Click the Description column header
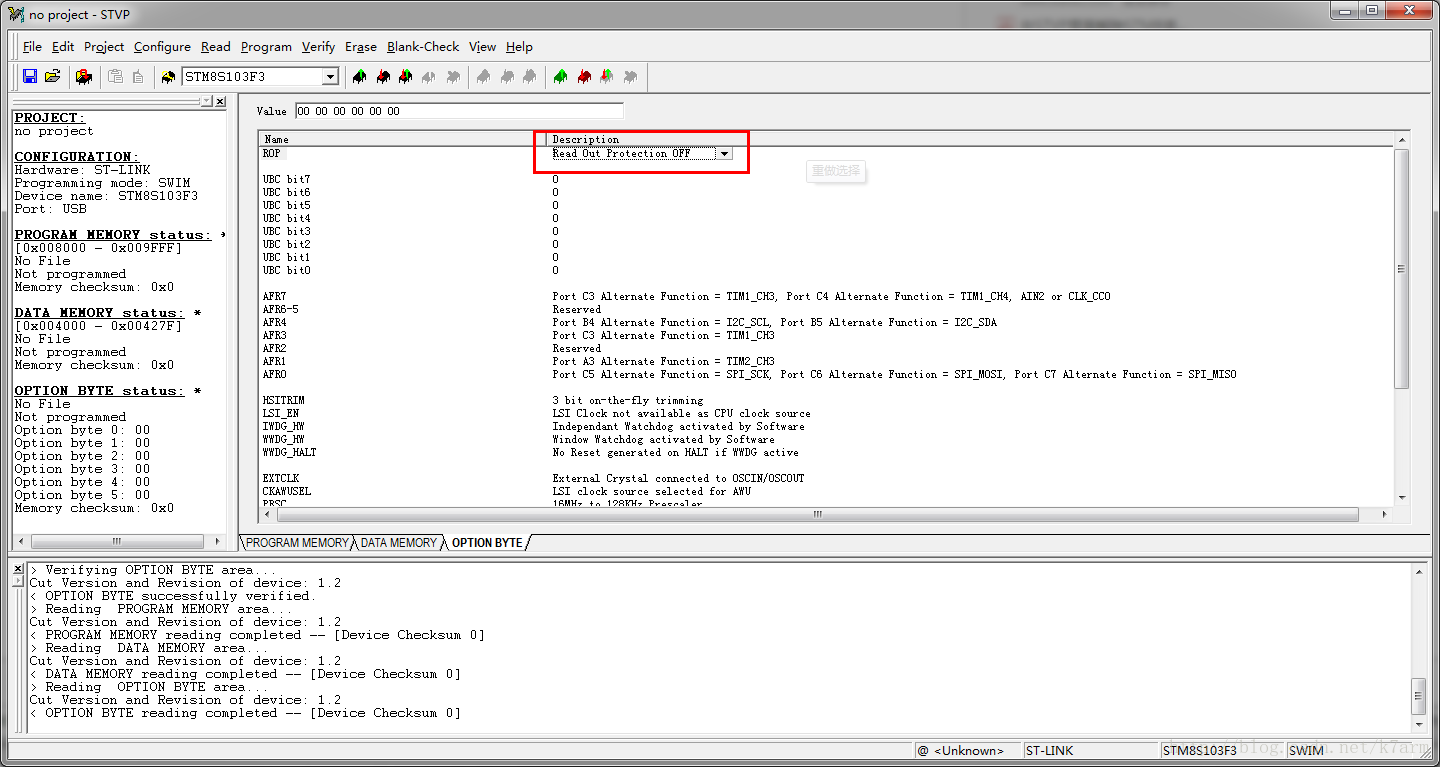Screen dimensions: 1440x767 coord(970,139)
